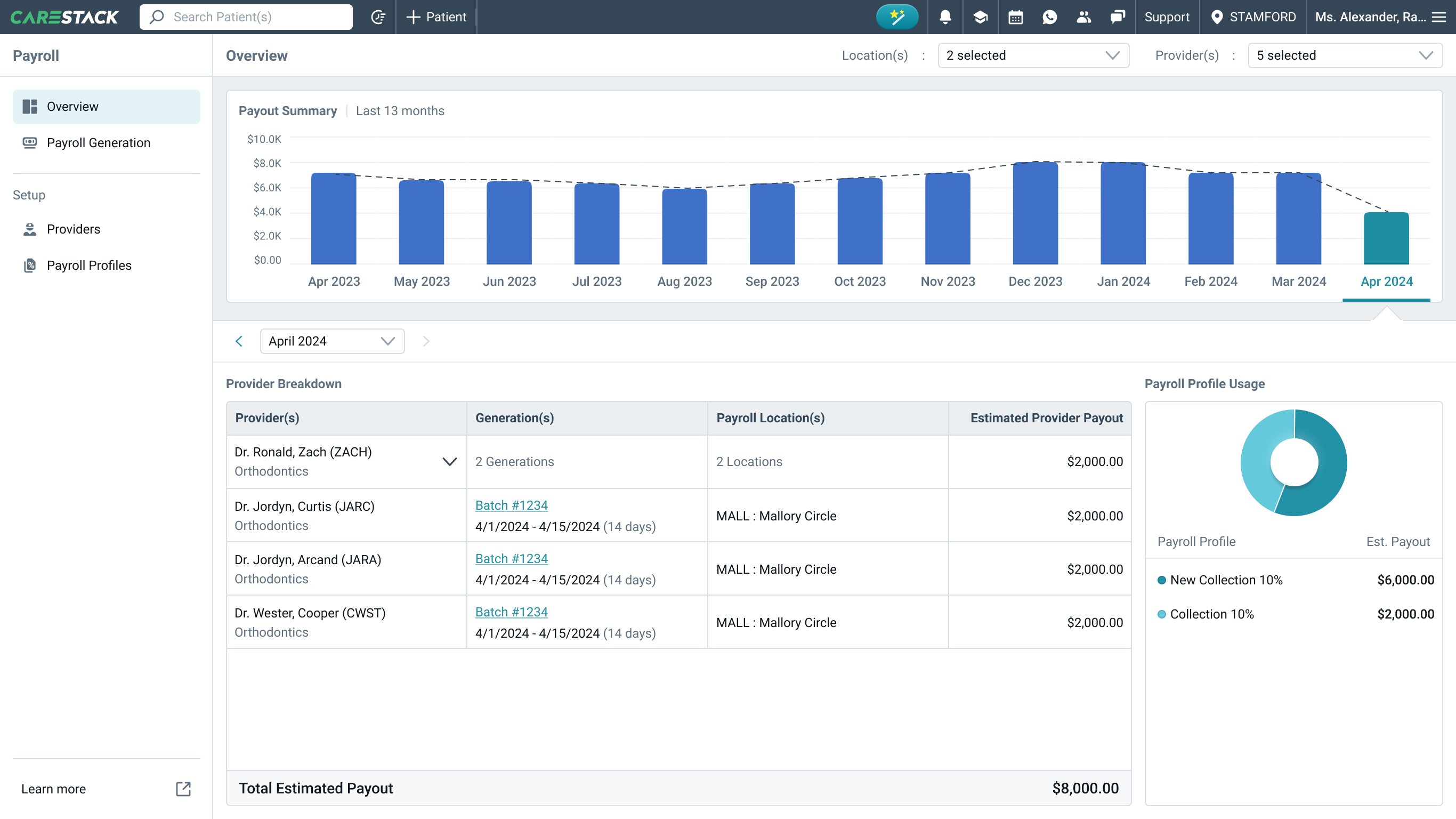
Task: Click the search magnifier icon
Action: [x=157, y=17]
